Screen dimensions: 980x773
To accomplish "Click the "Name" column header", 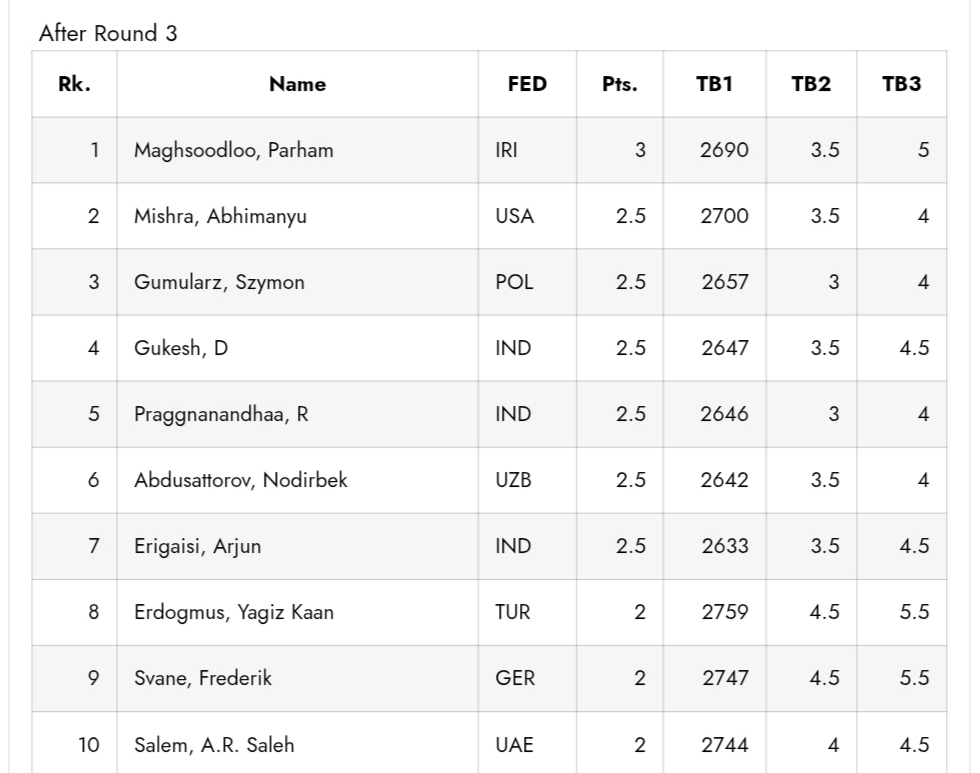I will click(x=297, y=85).
